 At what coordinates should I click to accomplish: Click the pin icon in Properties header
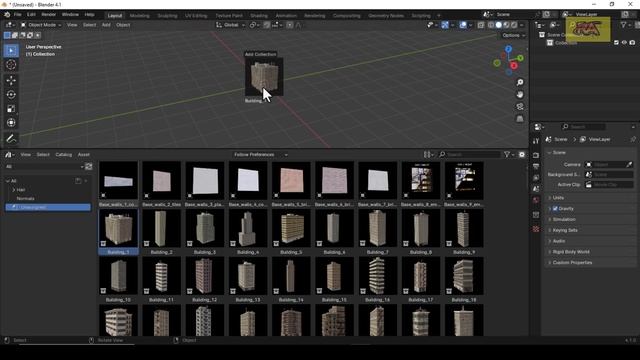pos(633,139)
